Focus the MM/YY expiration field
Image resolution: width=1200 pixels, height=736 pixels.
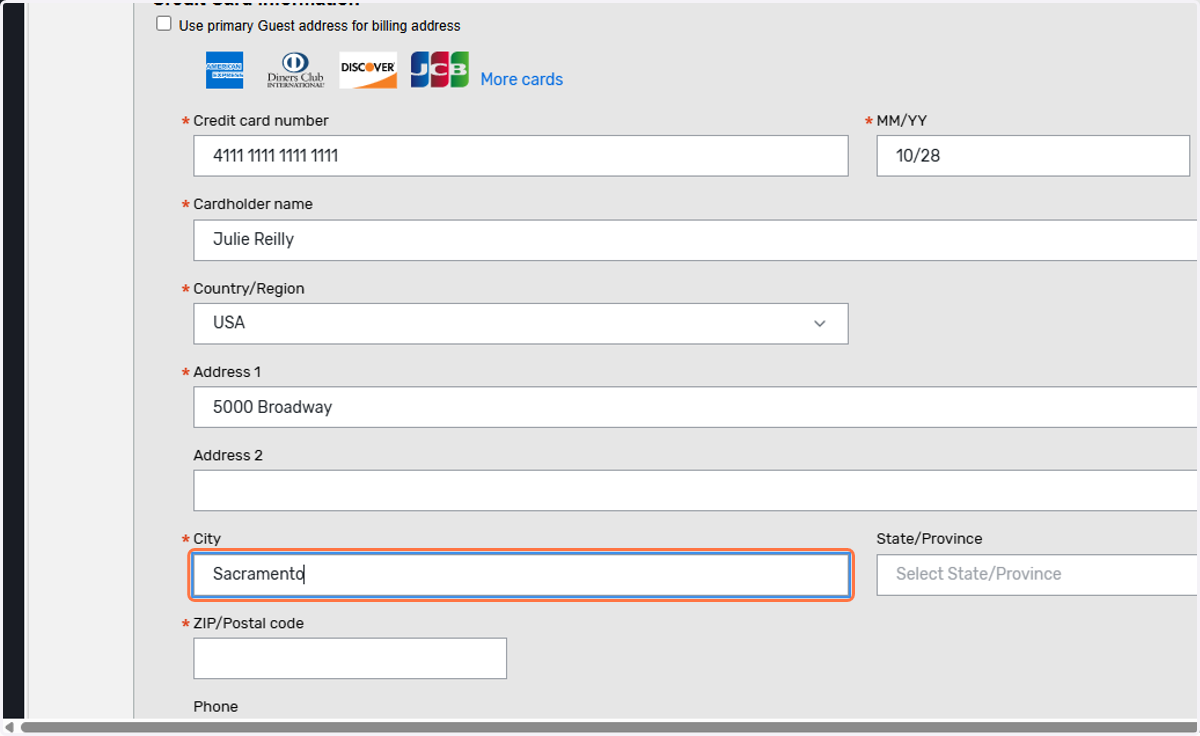click(x=1033, y=156)
